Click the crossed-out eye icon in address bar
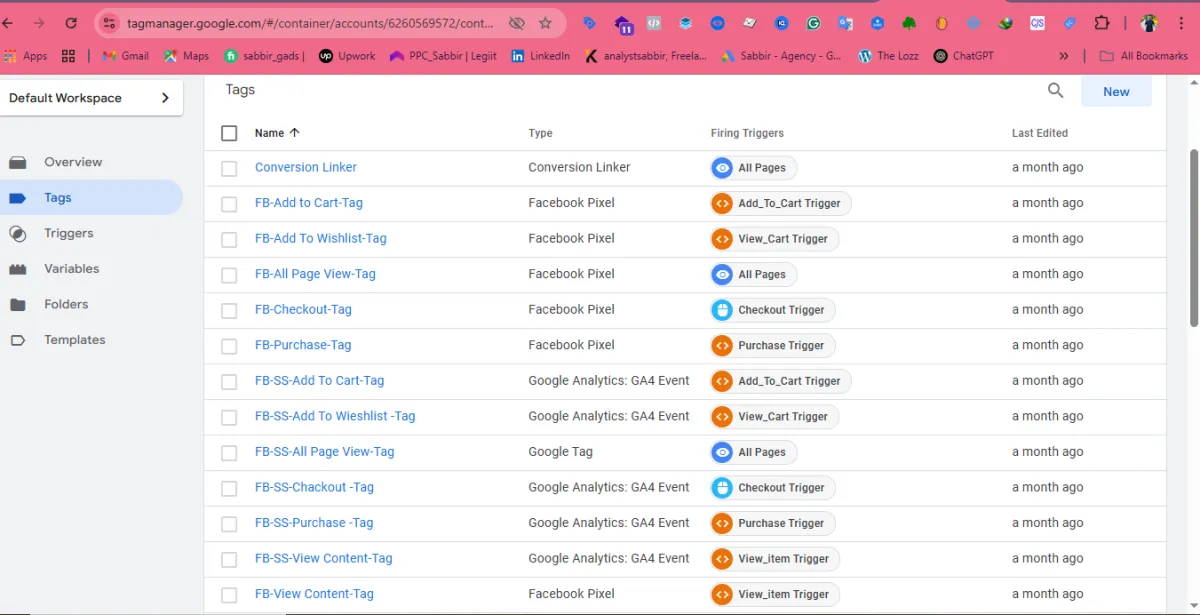The width and height of the screenshot is (1200, 615). point(516,23)
